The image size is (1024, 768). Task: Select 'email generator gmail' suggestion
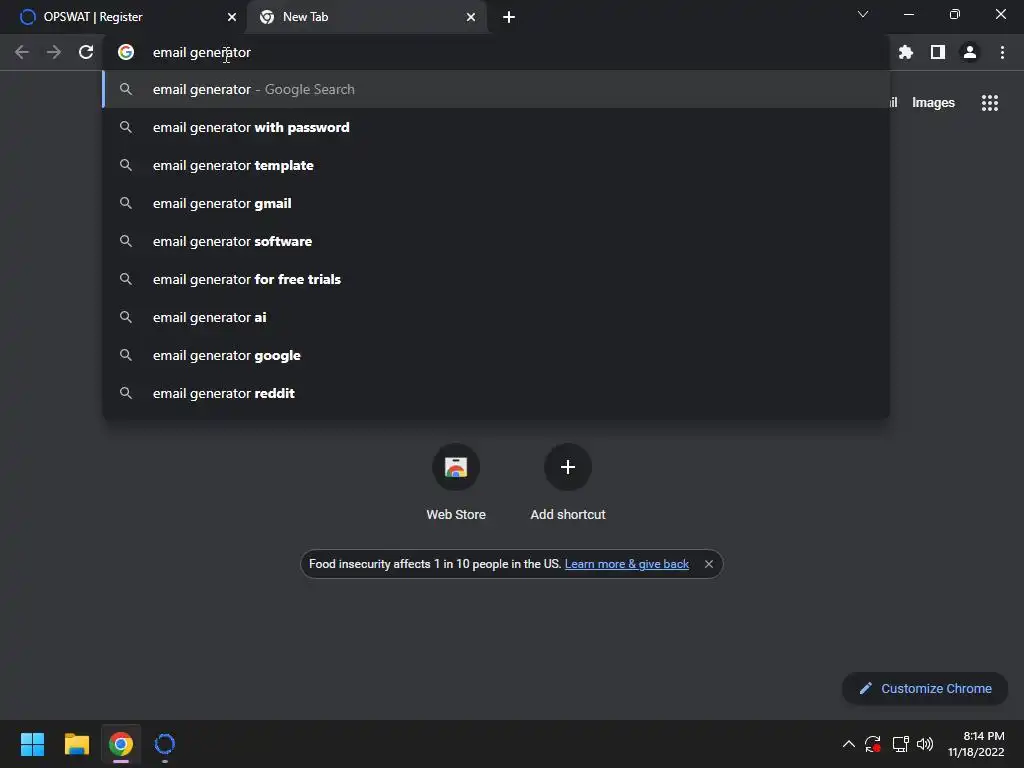[x=496, y=203]
